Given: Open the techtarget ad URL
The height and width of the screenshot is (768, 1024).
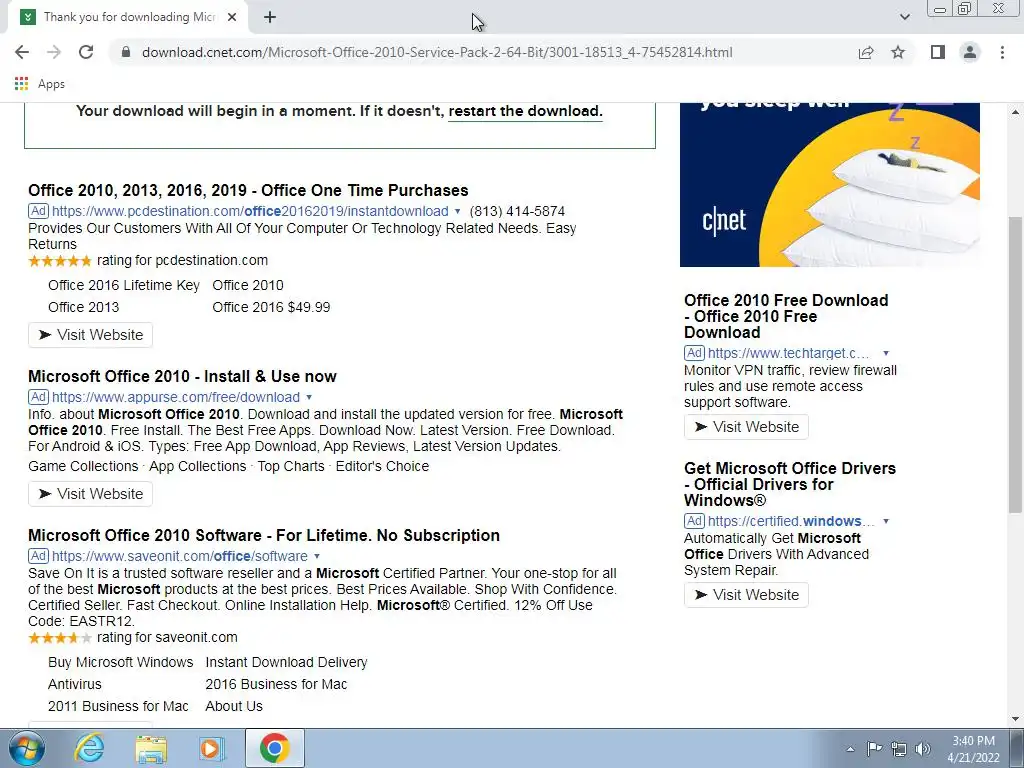Looking at the screenshot, I should pos(788,353).
